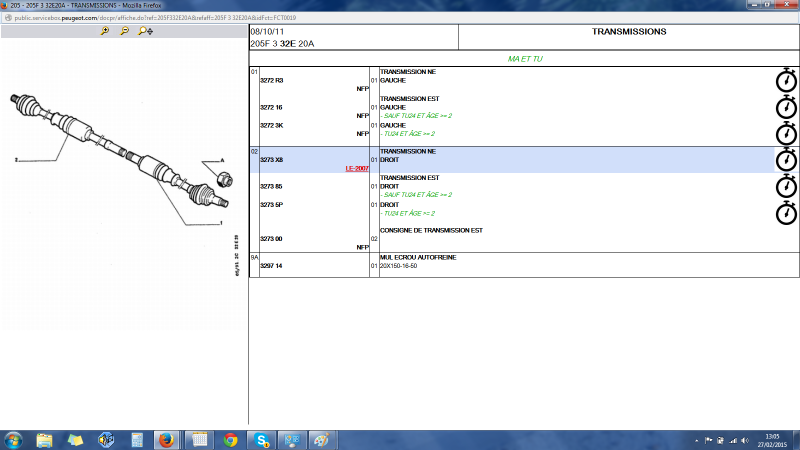This screenshot has height=450, width=800.
Task: Open the volume speaker tray icon
Action: [745, 440]
